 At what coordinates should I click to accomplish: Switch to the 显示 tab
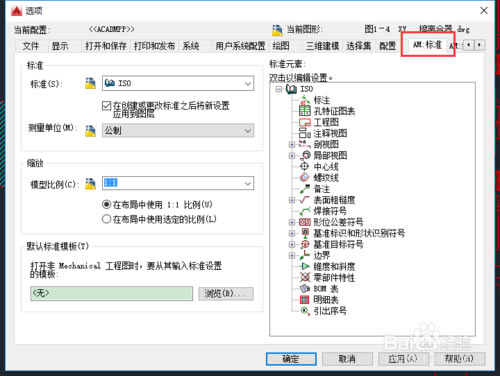[x=60, y=46]
